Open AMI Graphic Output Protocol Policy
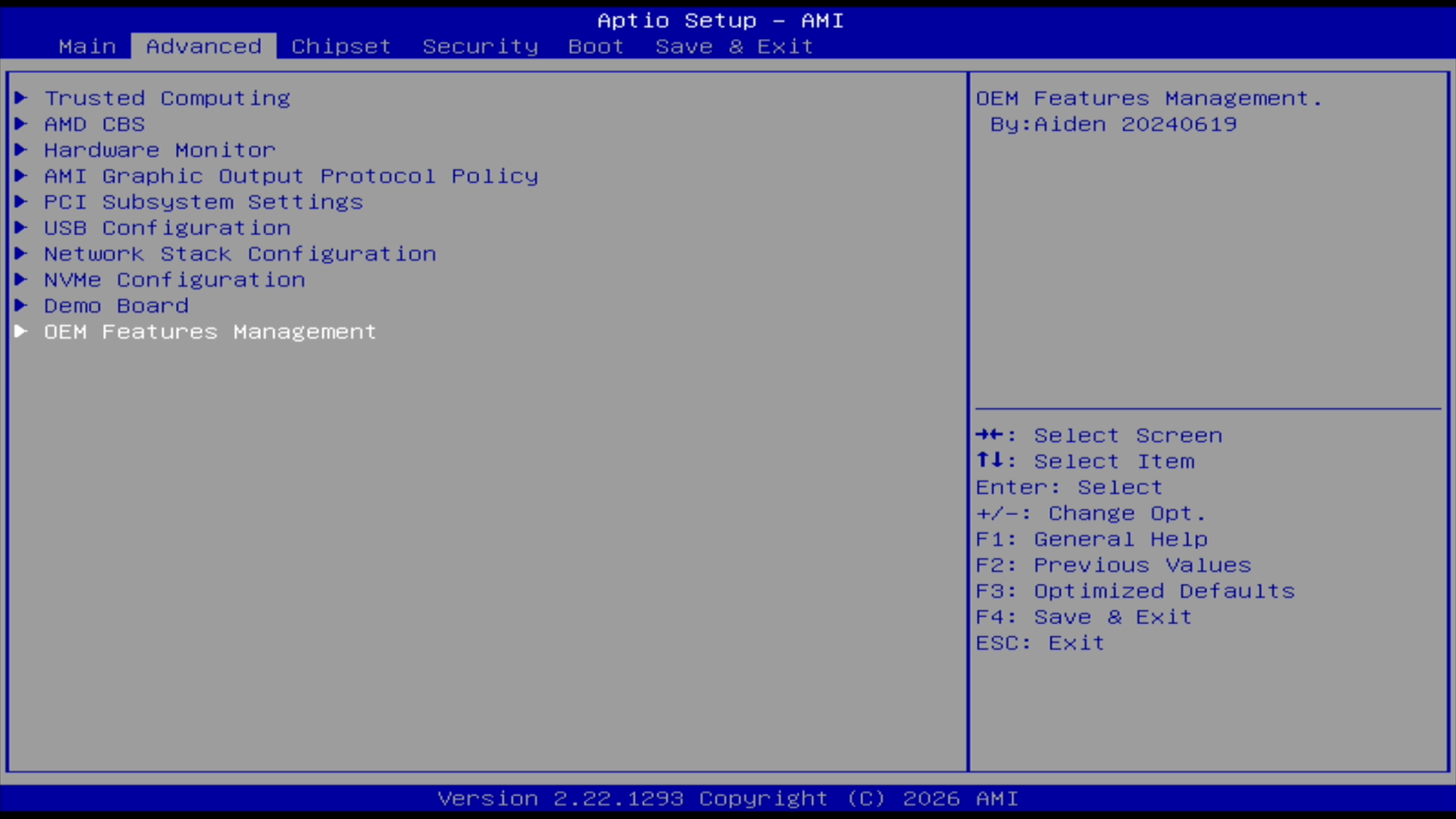The height and width of the screenshot is (819, 1456). coord(291,177)
